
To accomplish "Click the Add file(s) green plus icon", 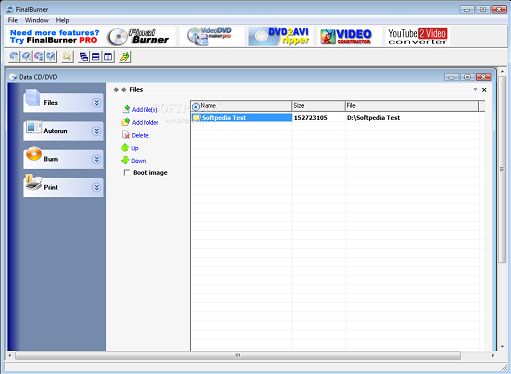I will [126, 109].
